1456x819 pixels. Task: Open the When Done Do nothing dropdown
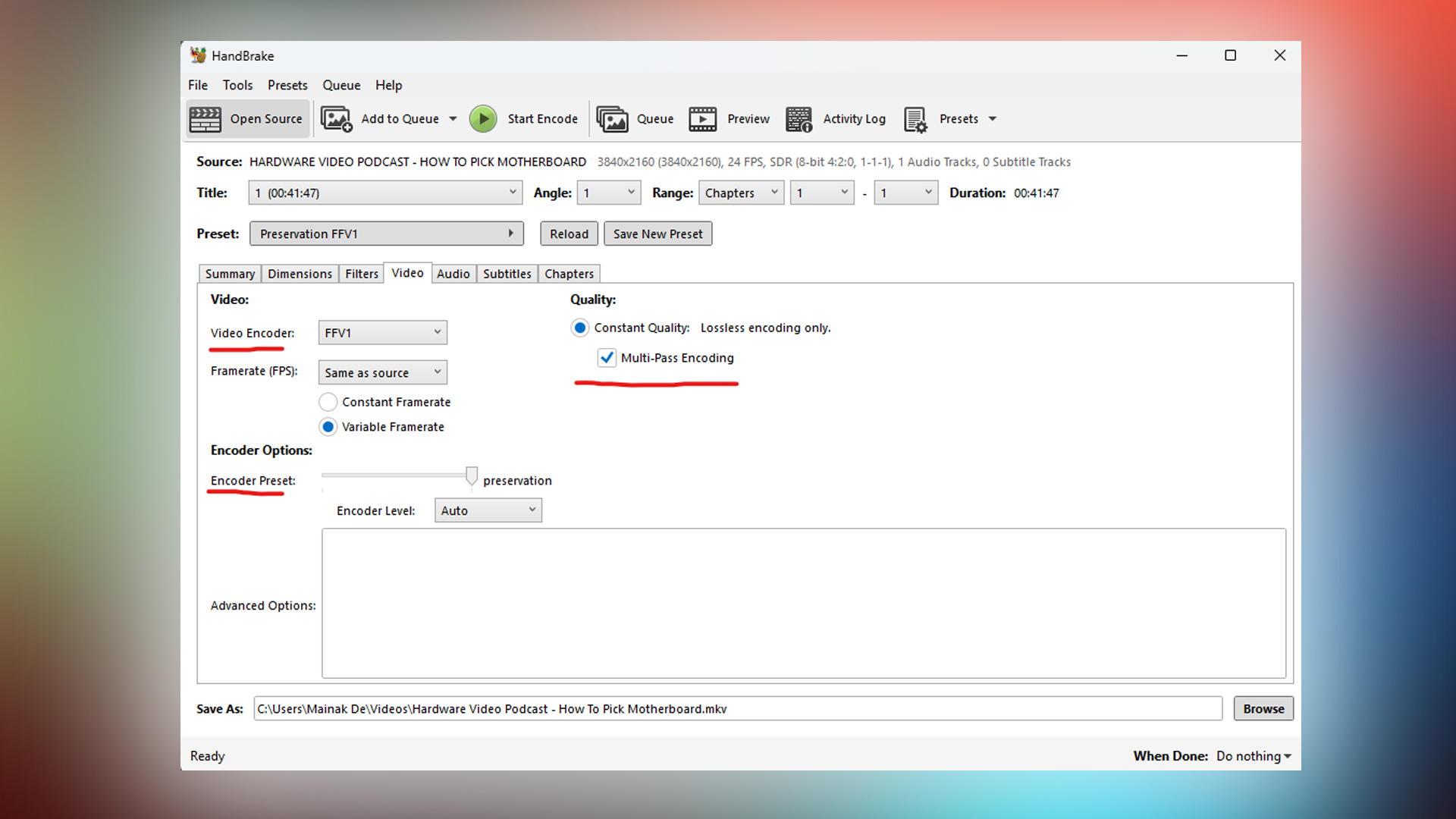click(1254, 756)
